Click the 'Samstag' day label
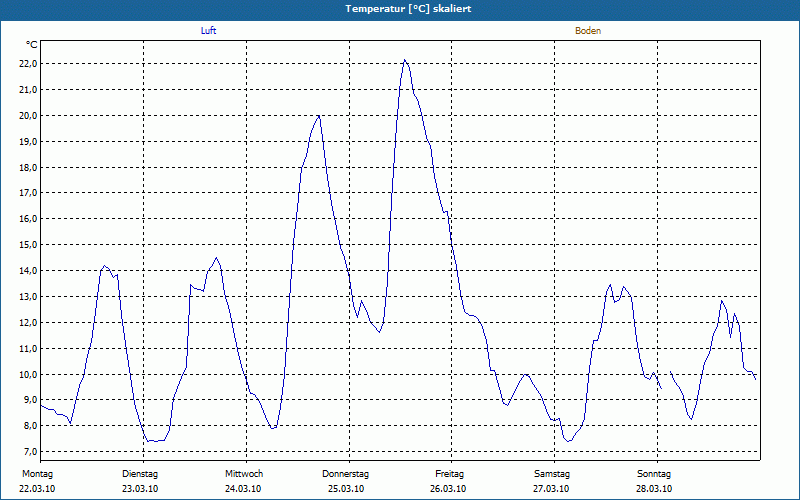 [x=552, y=474]
